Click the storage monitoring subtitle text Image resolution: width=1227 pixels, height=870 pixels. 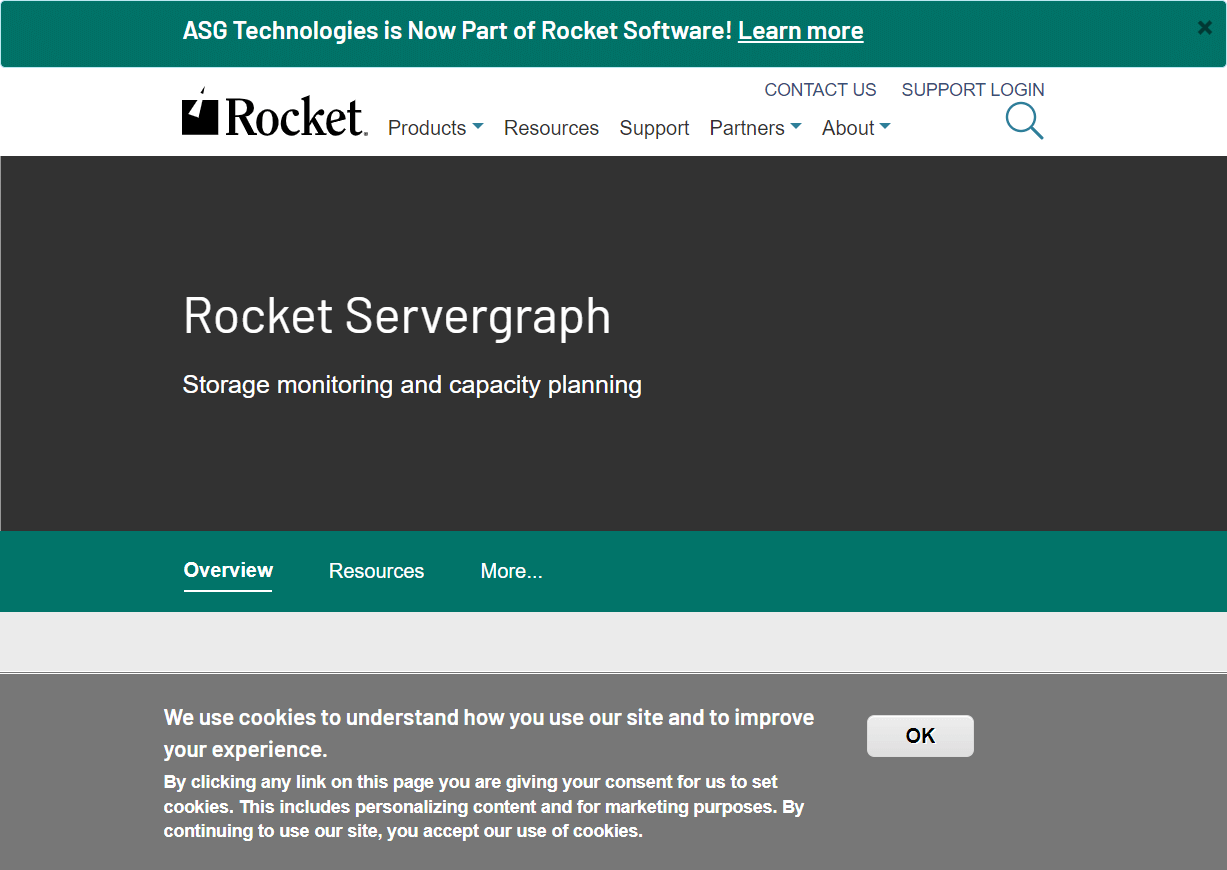coord(412,385)
